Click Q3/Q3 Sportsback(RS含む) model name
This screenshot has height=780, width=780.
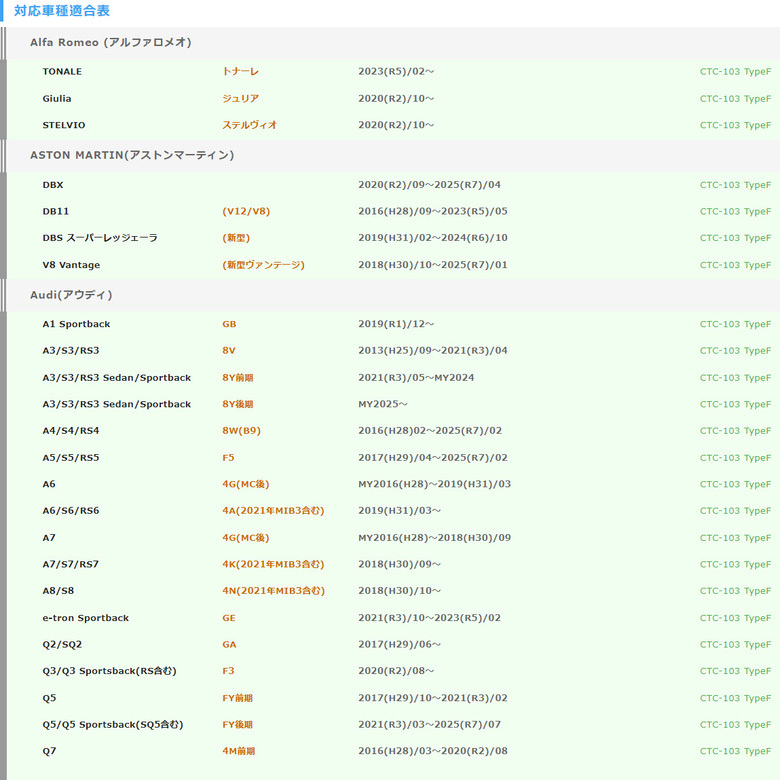tap(109, 671)
